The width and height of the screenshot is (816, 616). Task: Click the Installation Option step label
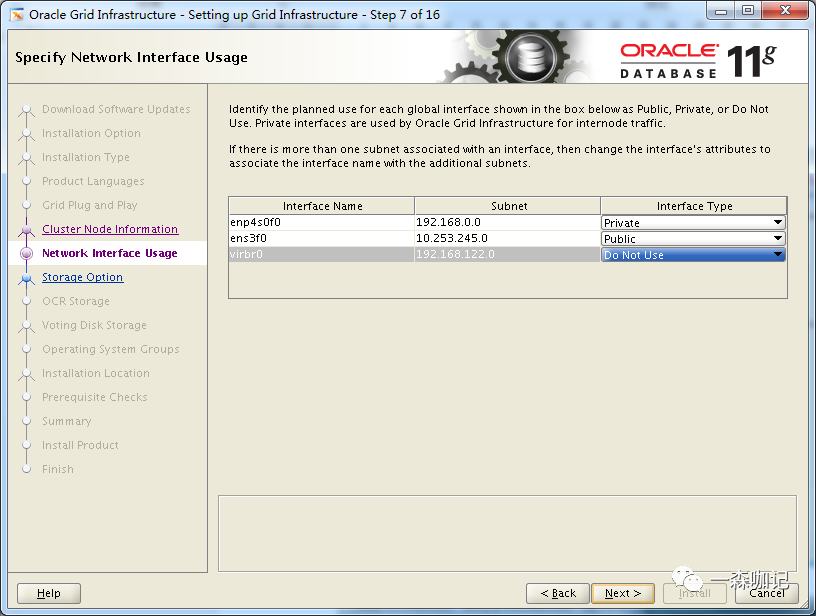91,133
